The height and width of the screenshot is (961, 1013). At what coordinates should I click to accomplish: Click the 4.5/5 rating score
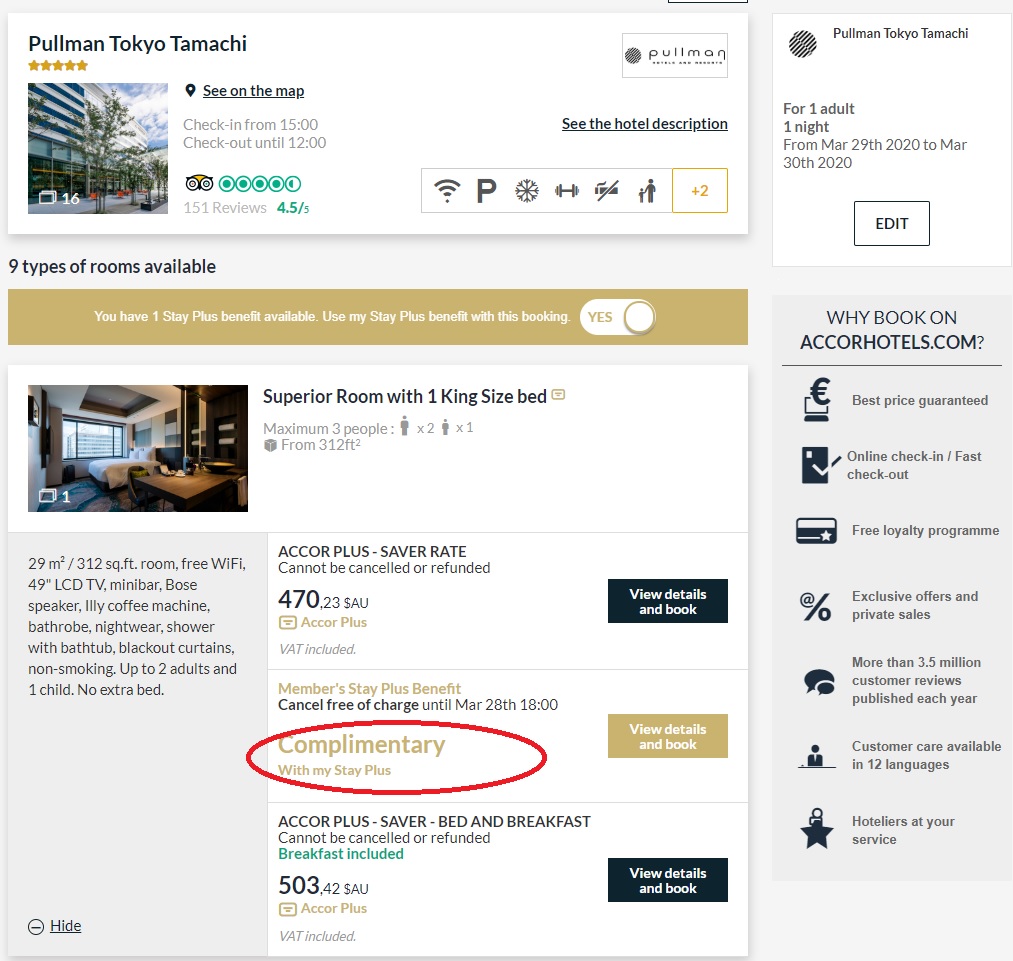click(x=293, y=208)
